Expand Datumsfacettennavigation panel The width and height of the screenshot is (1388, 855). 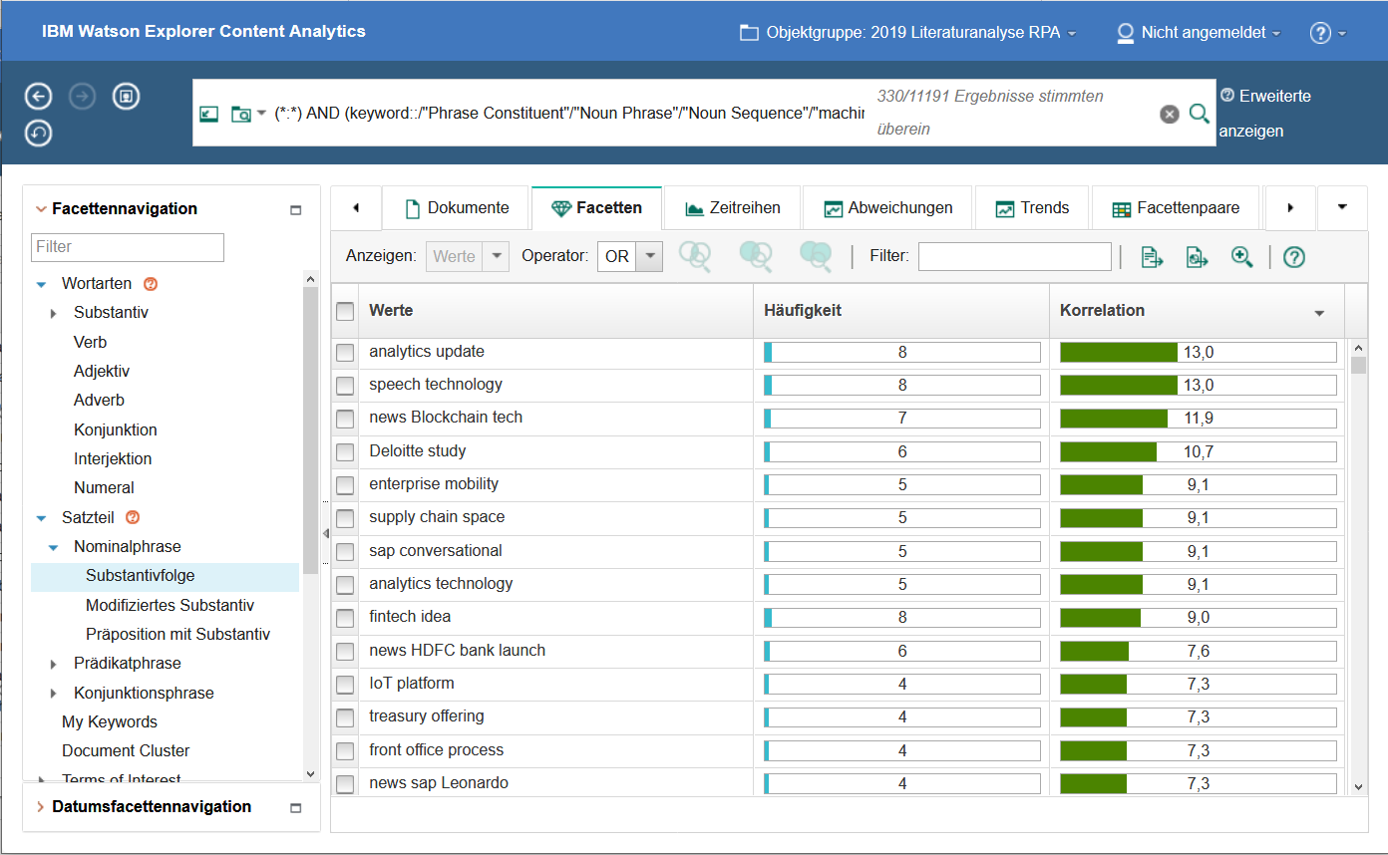coord(41,807)
